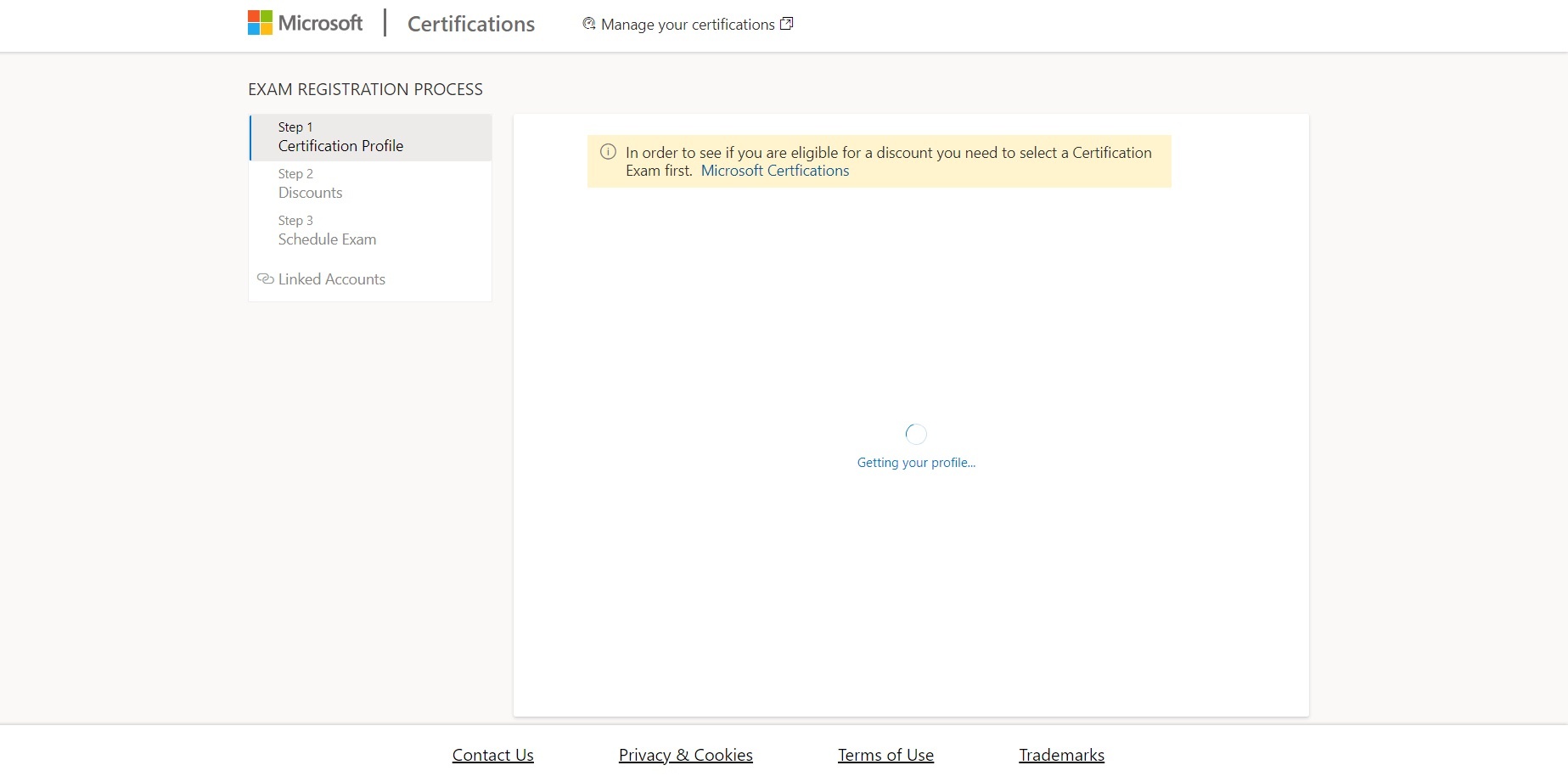Click the loading spinner above 'Getting your profile'
Image resolution: width=1568 pixels, height=782 pixels.
pos(916,434)
